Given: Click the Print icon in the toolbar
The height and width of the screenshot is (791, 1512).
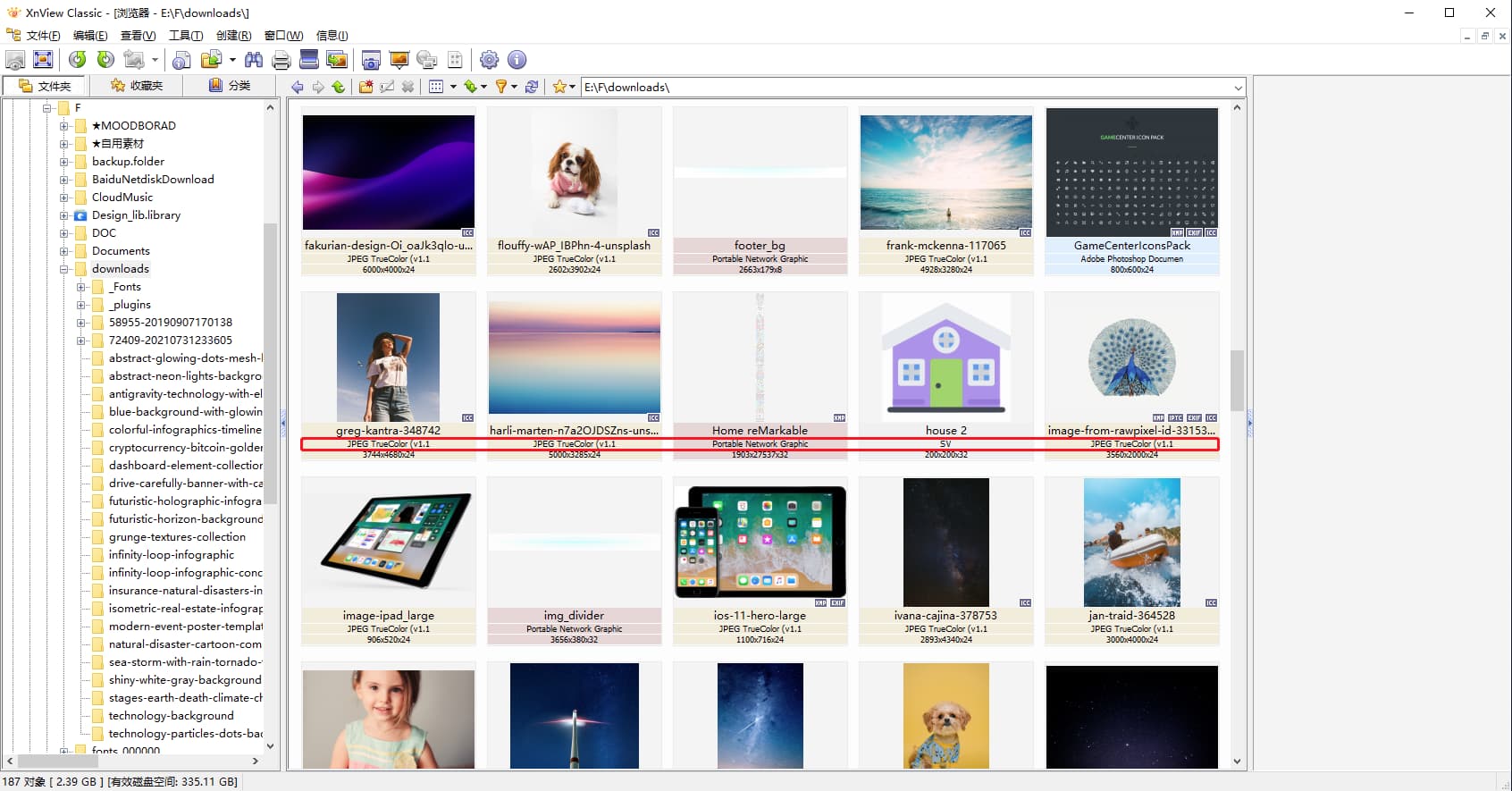Looking at the screenshot, I should click(x=281, y=60).
